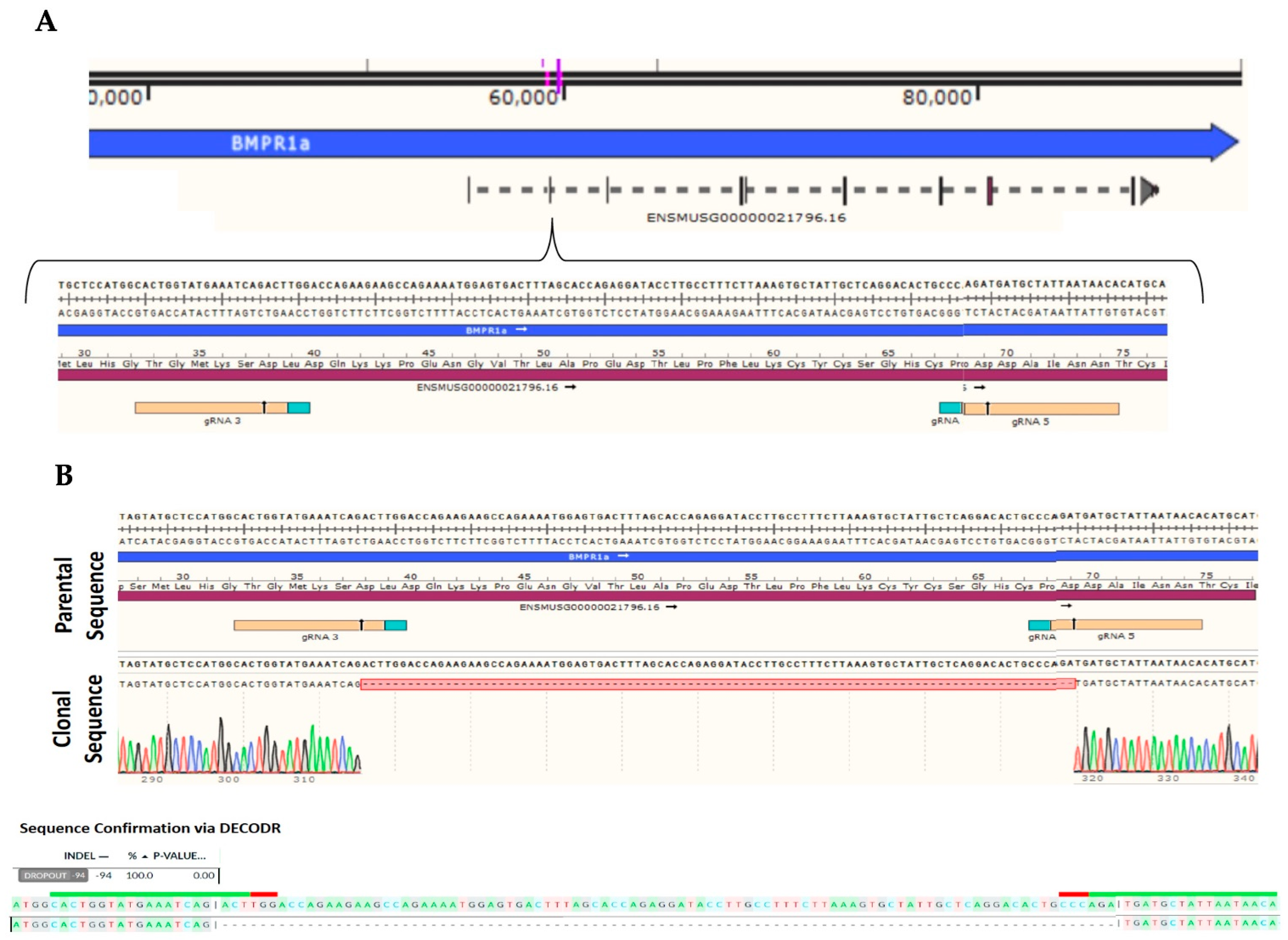This screenshot has width=1288, height=940.
Task: Click the left red bar above the DECODR alignment
Action: click(263, 894)
